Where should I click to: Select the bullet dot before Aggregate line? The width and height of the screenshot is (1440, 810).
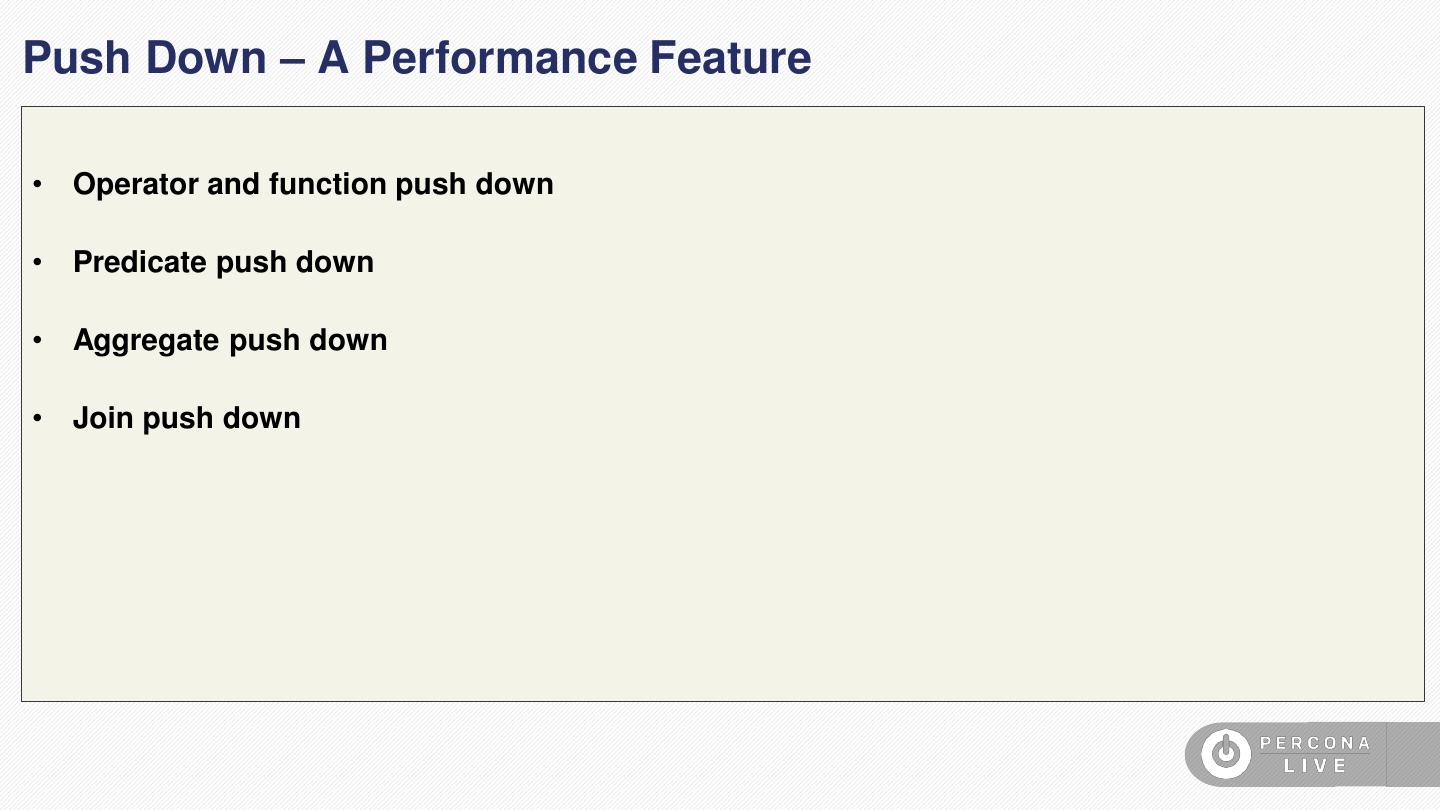coord(38,341)
